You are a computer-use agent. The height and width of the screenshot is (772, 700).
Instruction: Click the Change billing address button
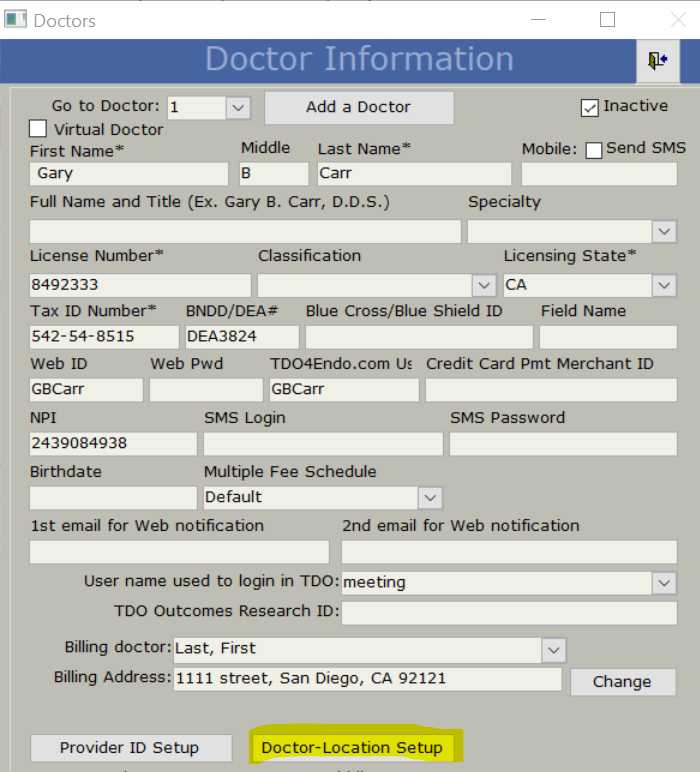[622, 681]
